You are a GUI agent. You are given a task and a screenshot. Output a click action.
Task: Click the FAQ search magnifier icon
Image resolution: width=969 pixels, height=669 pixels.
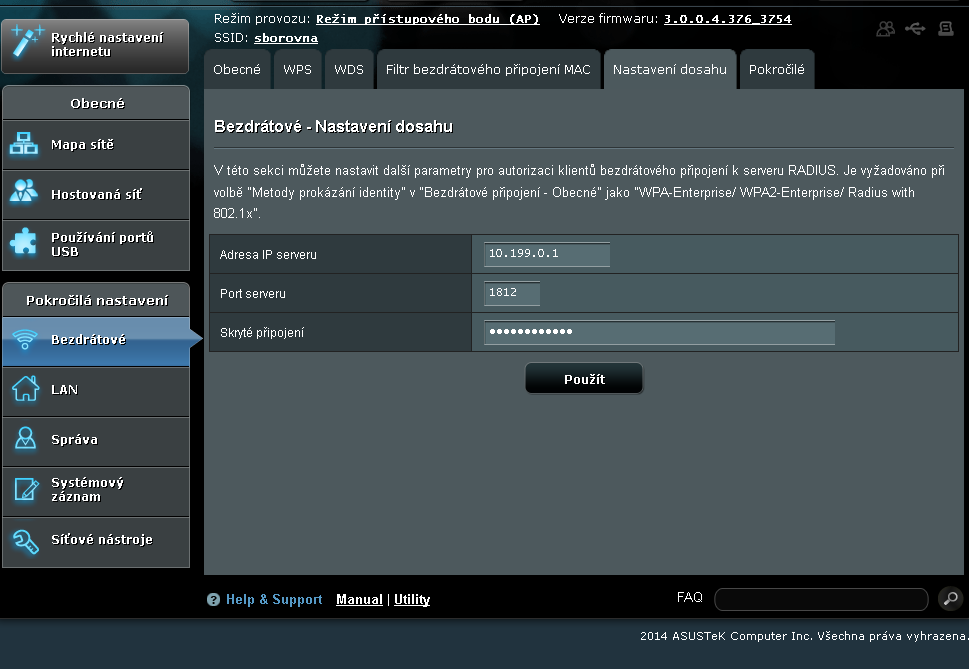pyautogui.click(x=950, y=599)
